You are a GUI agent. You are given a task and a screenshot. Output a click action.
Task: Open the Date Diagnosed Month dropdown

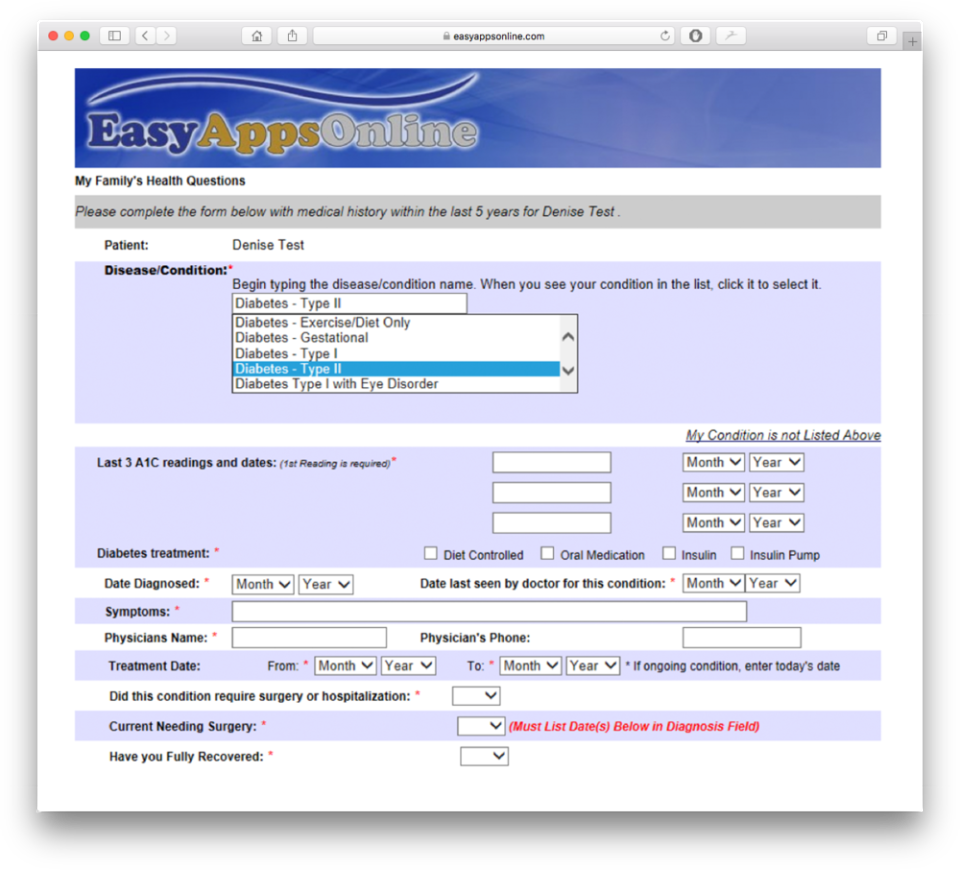262,584
